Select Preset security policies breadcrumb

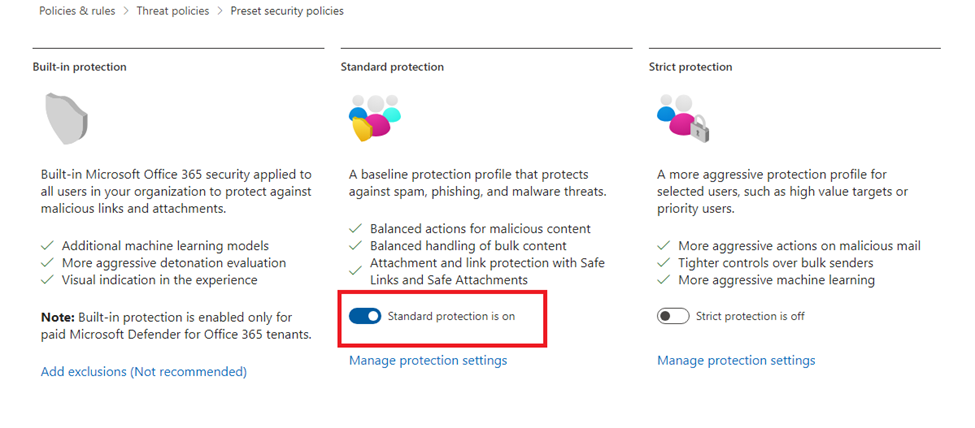[x=287, y=11]
